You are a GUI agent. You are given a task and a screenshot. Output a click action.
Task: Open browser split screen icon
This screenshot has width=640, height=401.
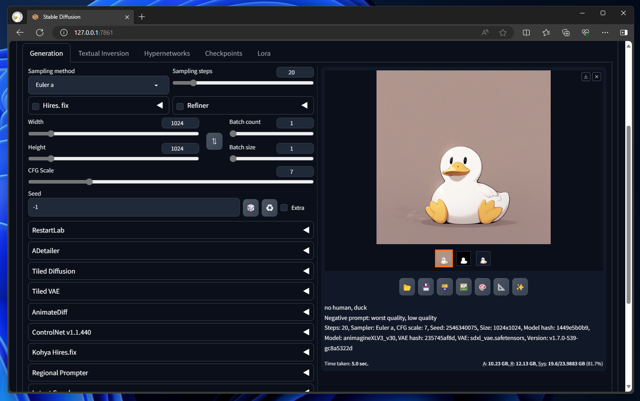[526, 32]
